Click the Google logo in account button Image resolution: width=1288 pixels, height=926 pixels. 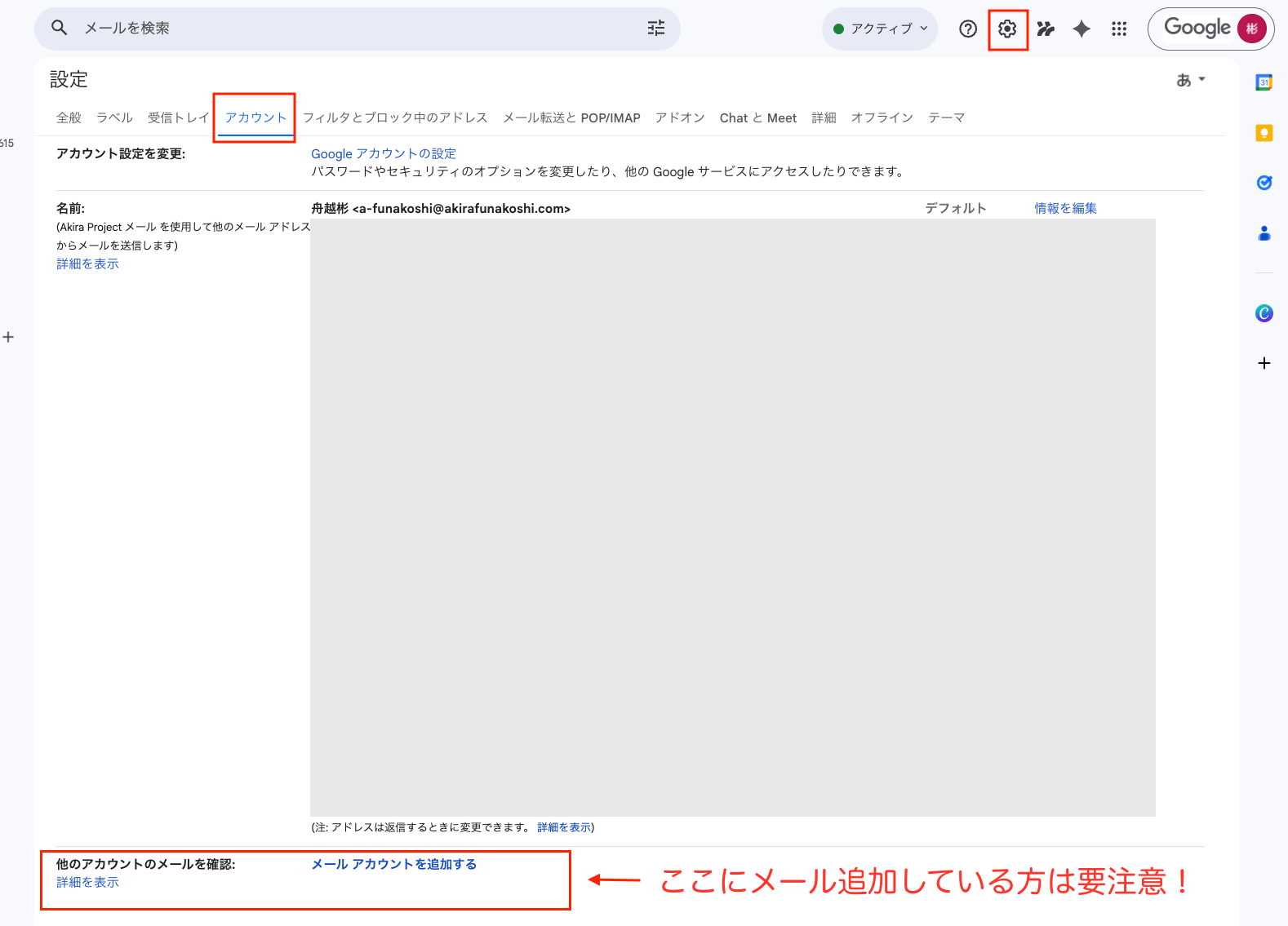(1197, 29)
